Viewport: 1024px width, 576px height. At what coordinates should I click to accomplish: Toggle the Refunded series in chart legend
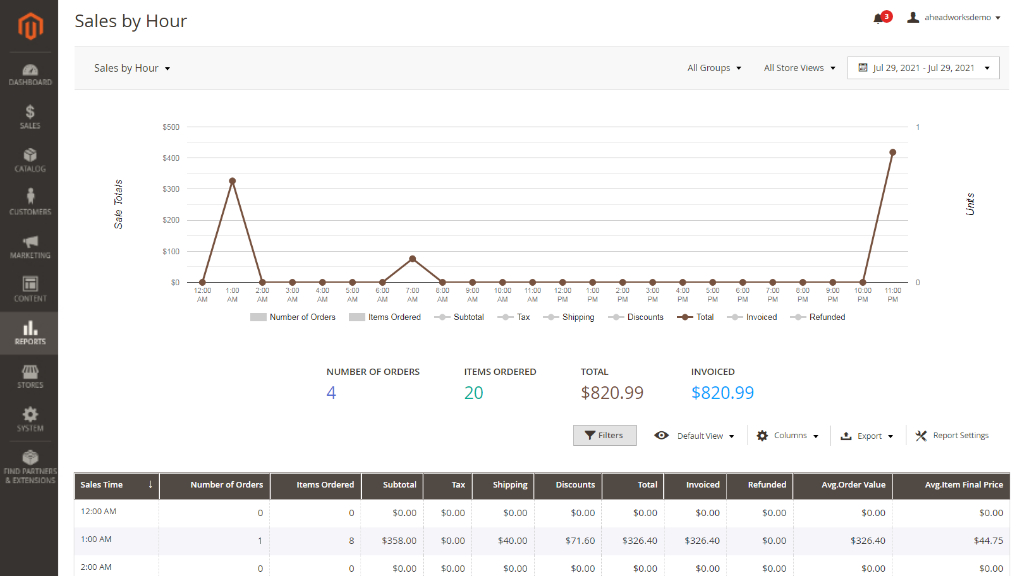click(818, 317)
